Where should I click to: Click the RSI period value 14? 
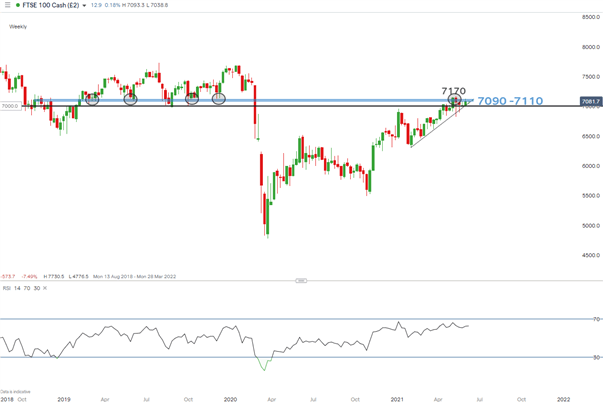coord(17,288)
